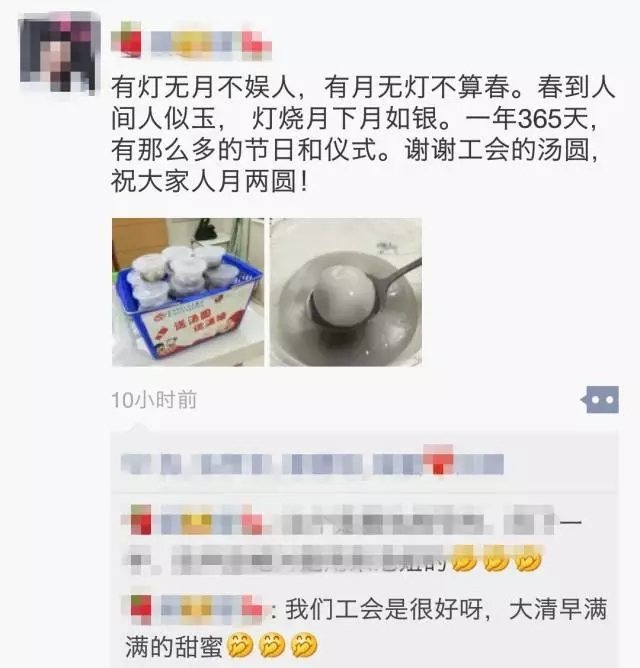The height and width of the screenshot is (668, 640).
Task: Tap the post line 祝大家人月两圆
Action: [209, 181]
